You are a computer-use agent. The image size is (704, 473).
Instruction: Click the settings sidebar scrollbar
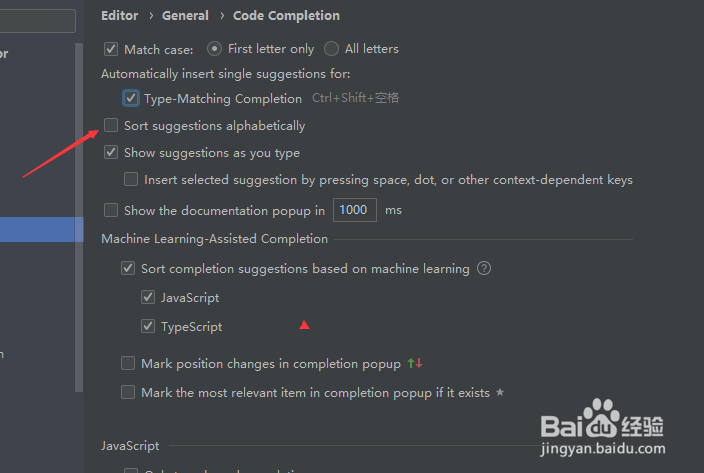79,218
